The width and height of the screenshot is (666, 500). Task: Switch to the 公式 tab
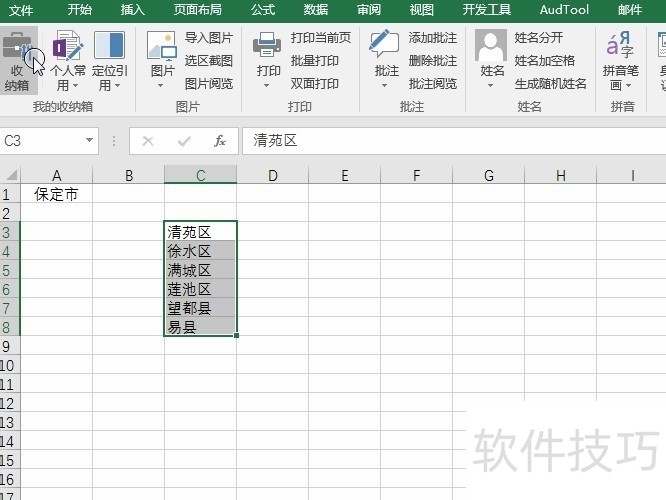(x=262, y=9)
